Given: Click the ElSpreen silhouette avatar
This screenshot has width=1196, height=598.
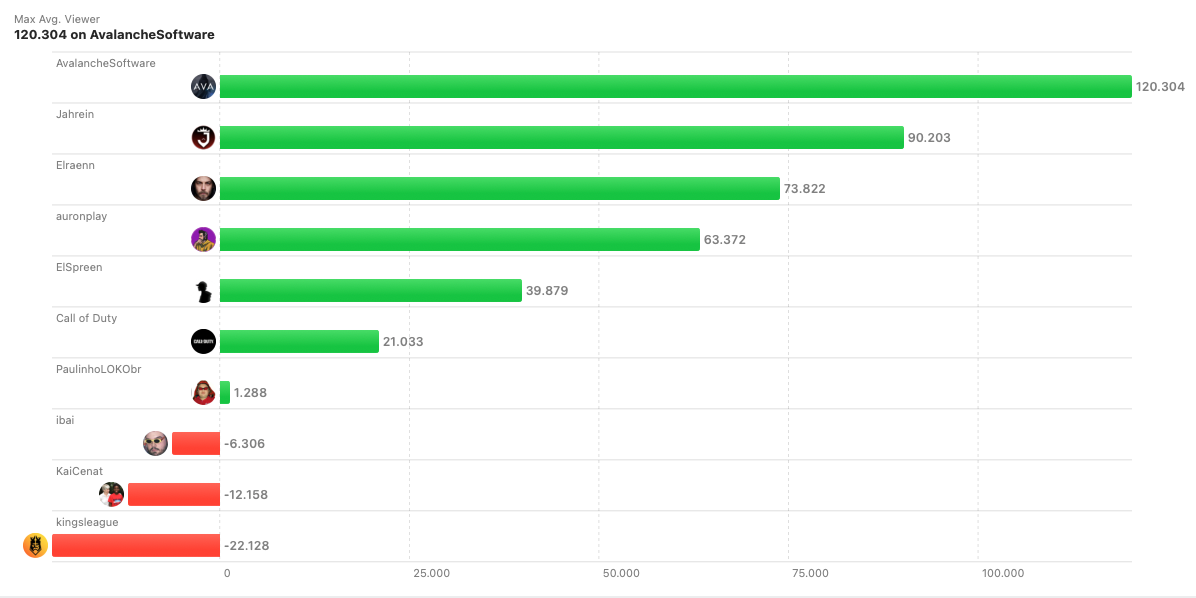Looking at the screenshot, I should pyautogui.click(x=203, y=290).
